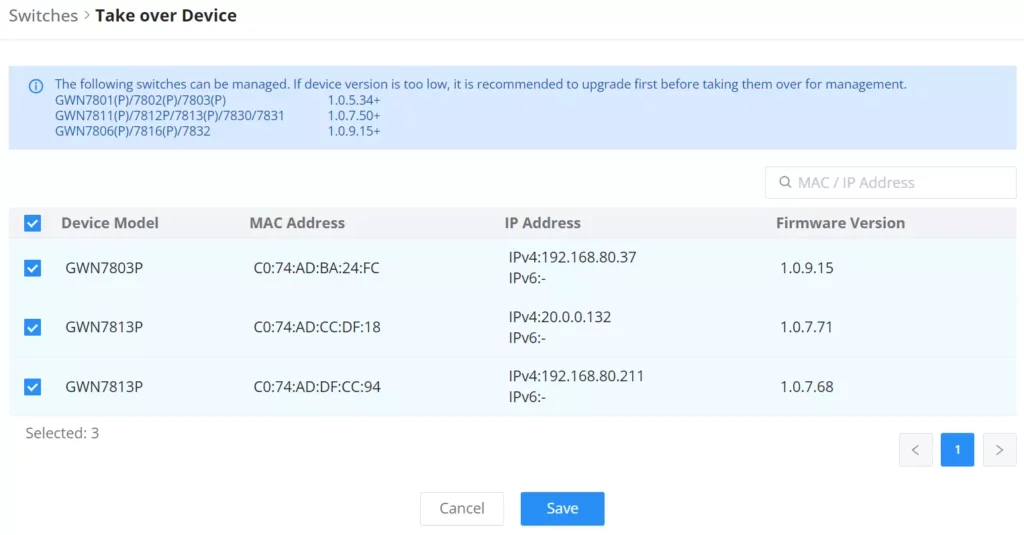Toggle the select-all checkbox in table header
The width and height of the screenshot is (1024, 535).
click(x=33, y=223)
